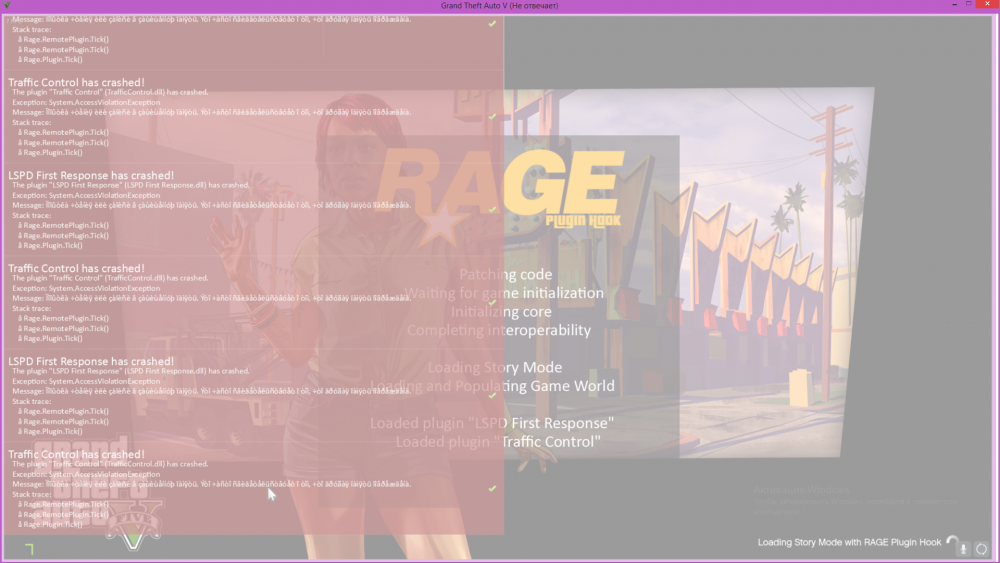Click the GTA V icon in title bar
This screenshot has width=1000, height=563.
tap(7, 5)
